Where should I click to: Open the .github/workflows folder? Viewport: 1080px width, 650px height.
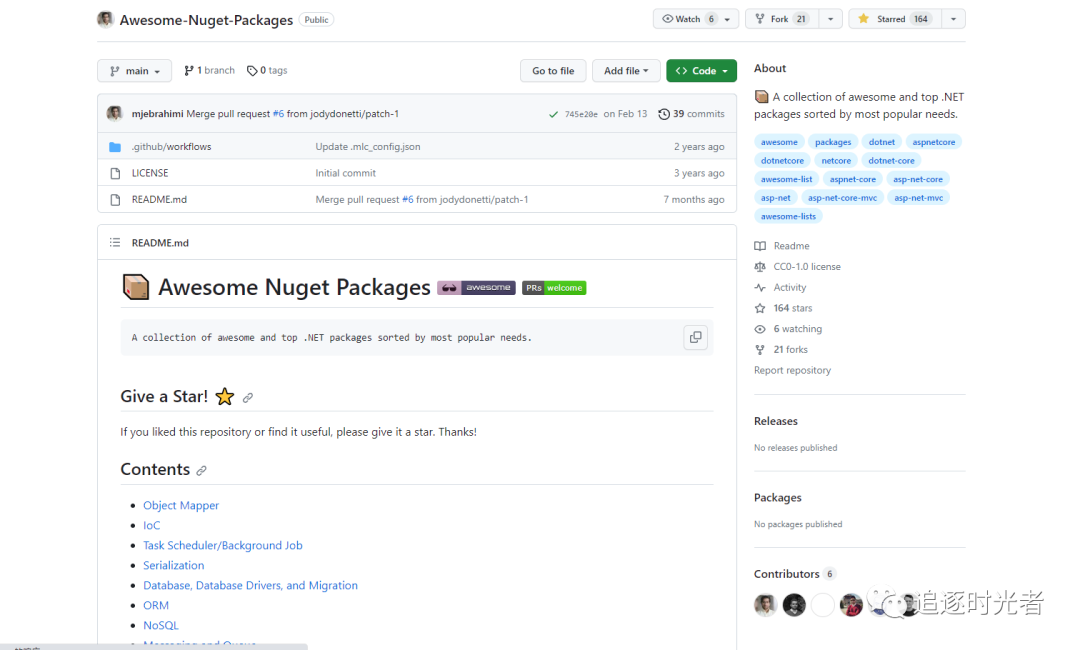tap(172, 147)
